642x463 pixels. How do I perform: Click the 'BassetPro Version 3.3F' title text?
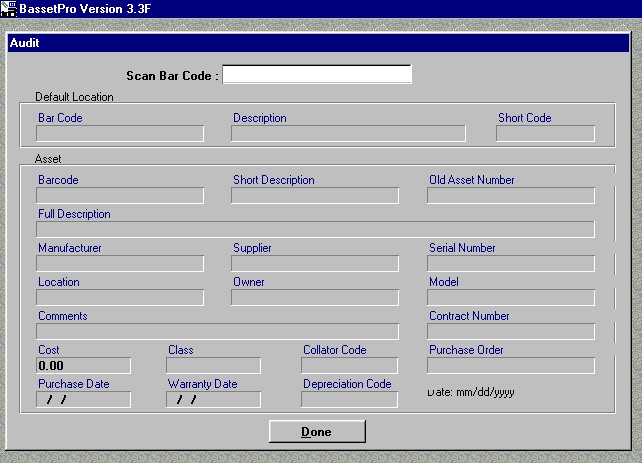pos(85,9)
